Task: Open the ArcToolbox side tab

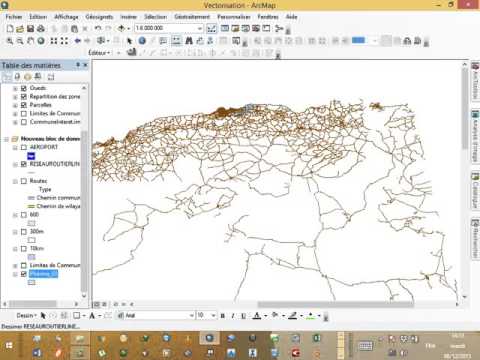Action: pos(475,81)
